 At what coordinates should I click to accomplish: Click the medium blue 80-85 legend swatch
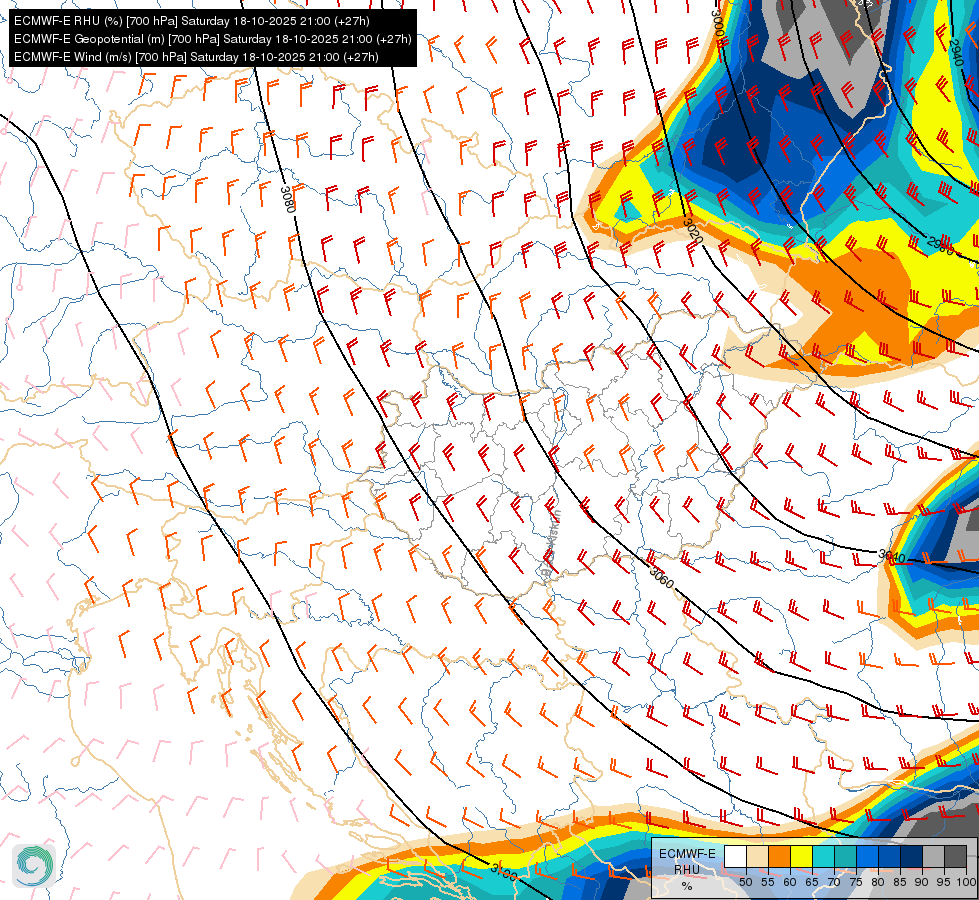[889, 857]
